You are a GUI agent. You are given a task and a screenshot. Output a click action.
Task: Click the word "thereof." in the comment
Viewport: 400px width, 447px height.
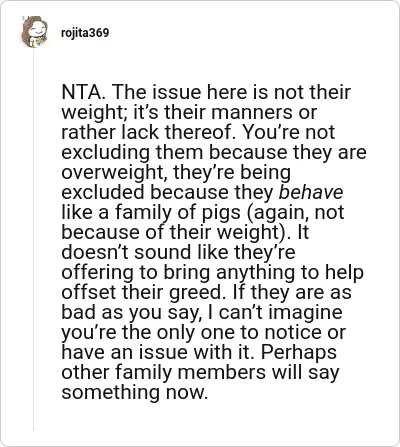pos(201,132)
